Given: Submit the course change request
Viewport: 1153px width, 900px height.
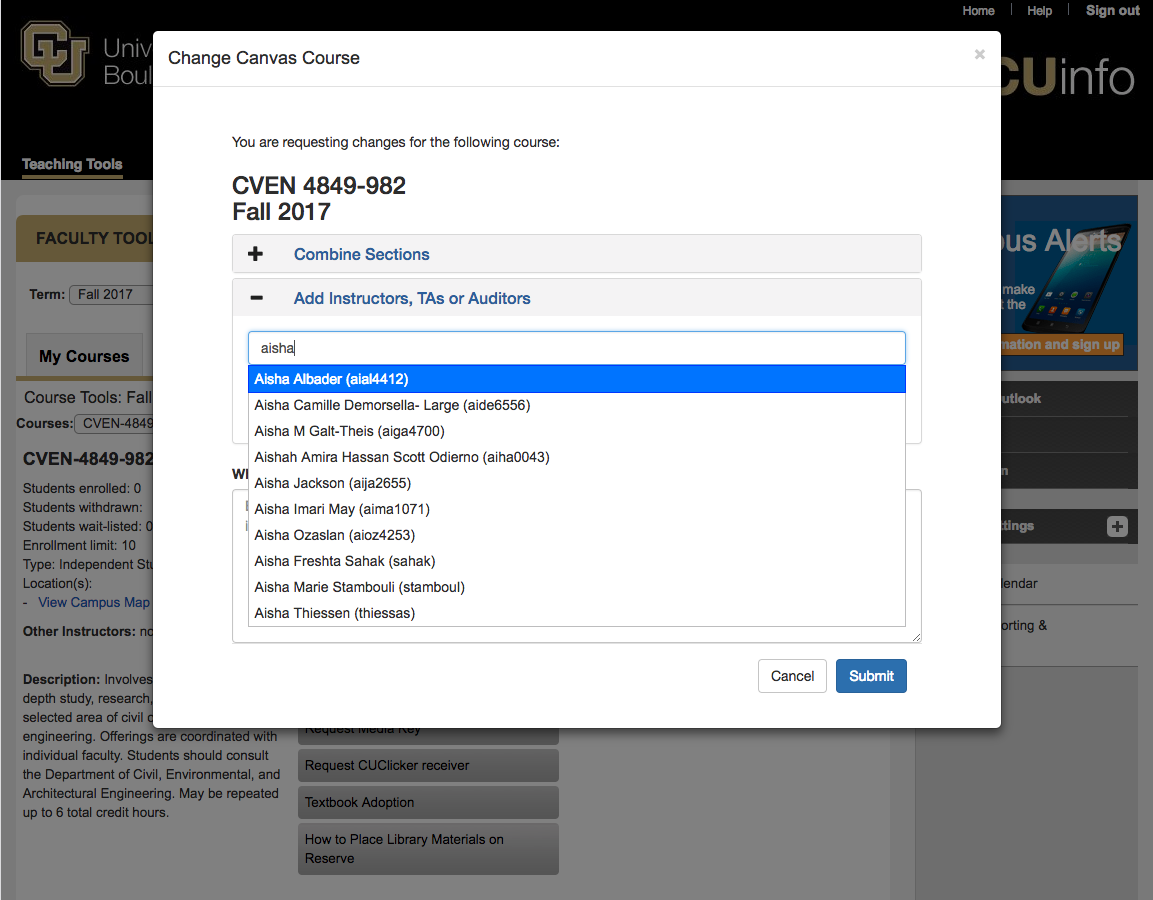Looking at the screenshot, I should point(871,676).
